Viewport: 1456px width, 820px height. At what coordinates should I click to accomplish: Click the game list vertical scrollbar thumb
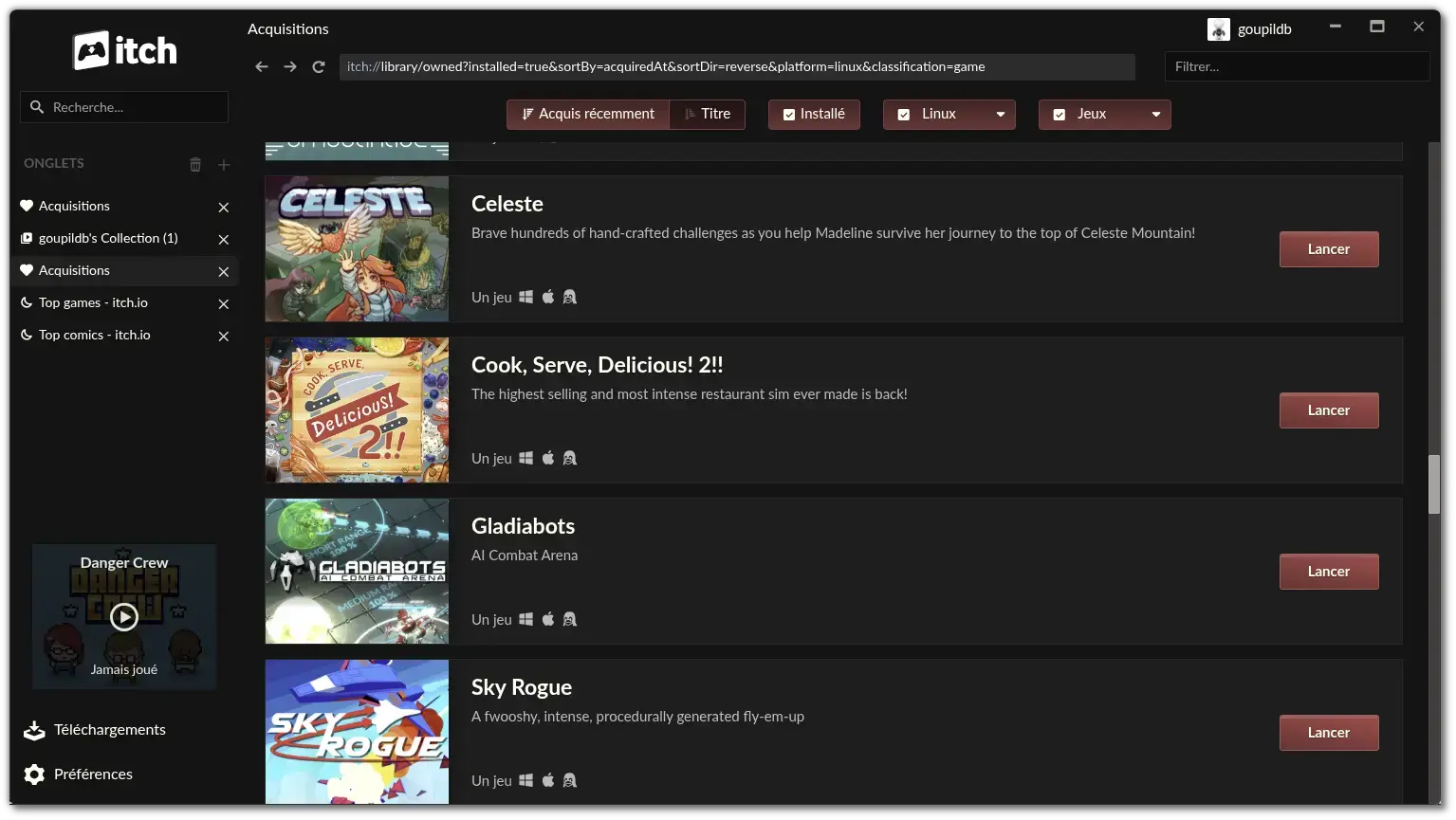click(1434, 484)
